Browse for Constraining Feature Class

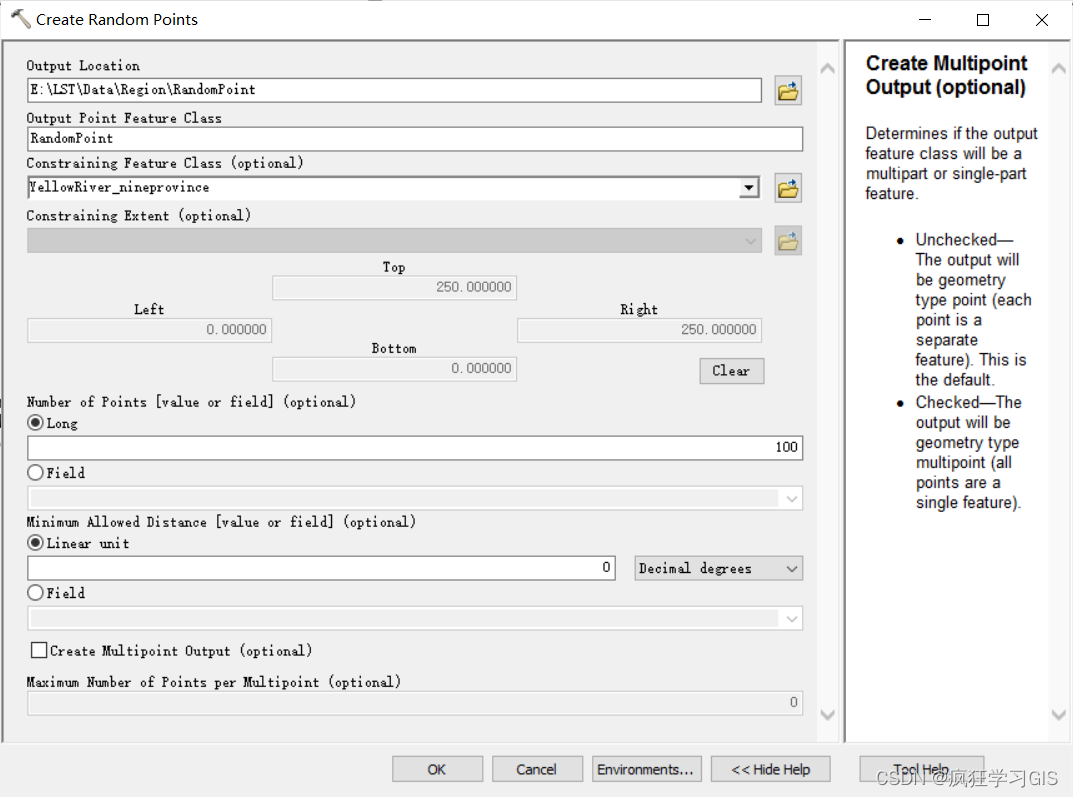pos(788,188)
